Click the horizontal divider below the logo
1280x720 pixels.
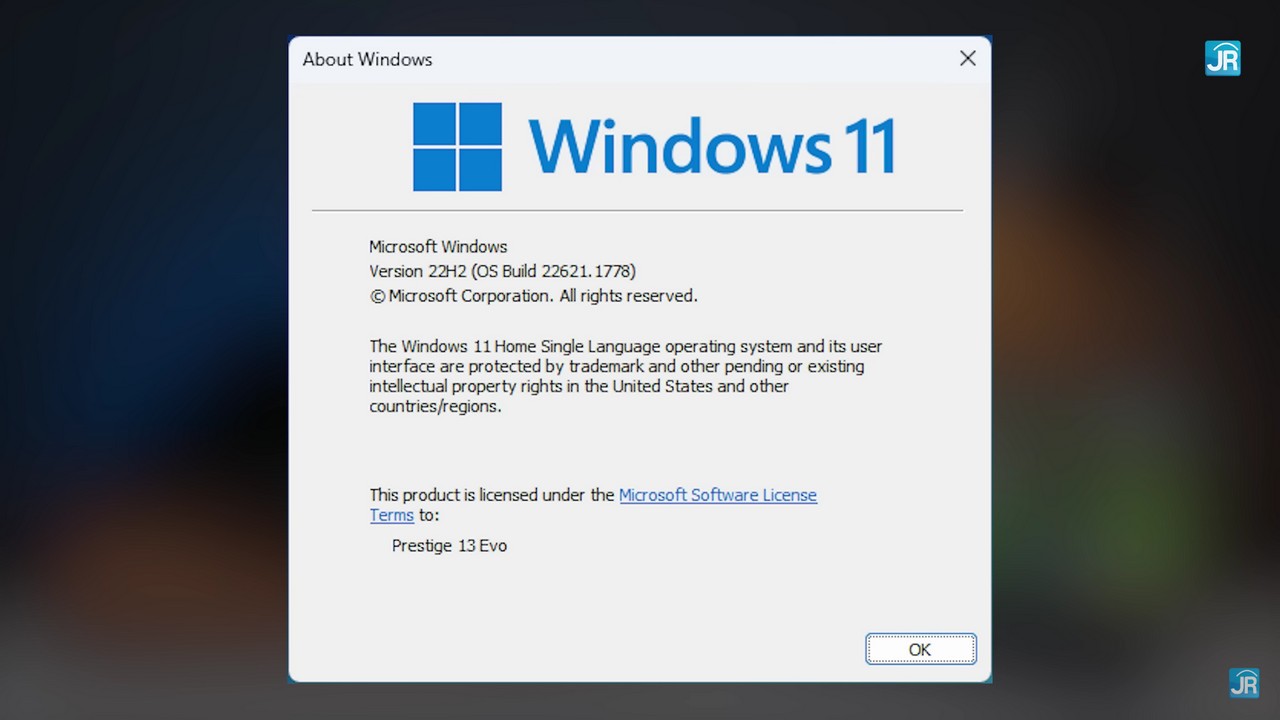(x=637, y=211)
